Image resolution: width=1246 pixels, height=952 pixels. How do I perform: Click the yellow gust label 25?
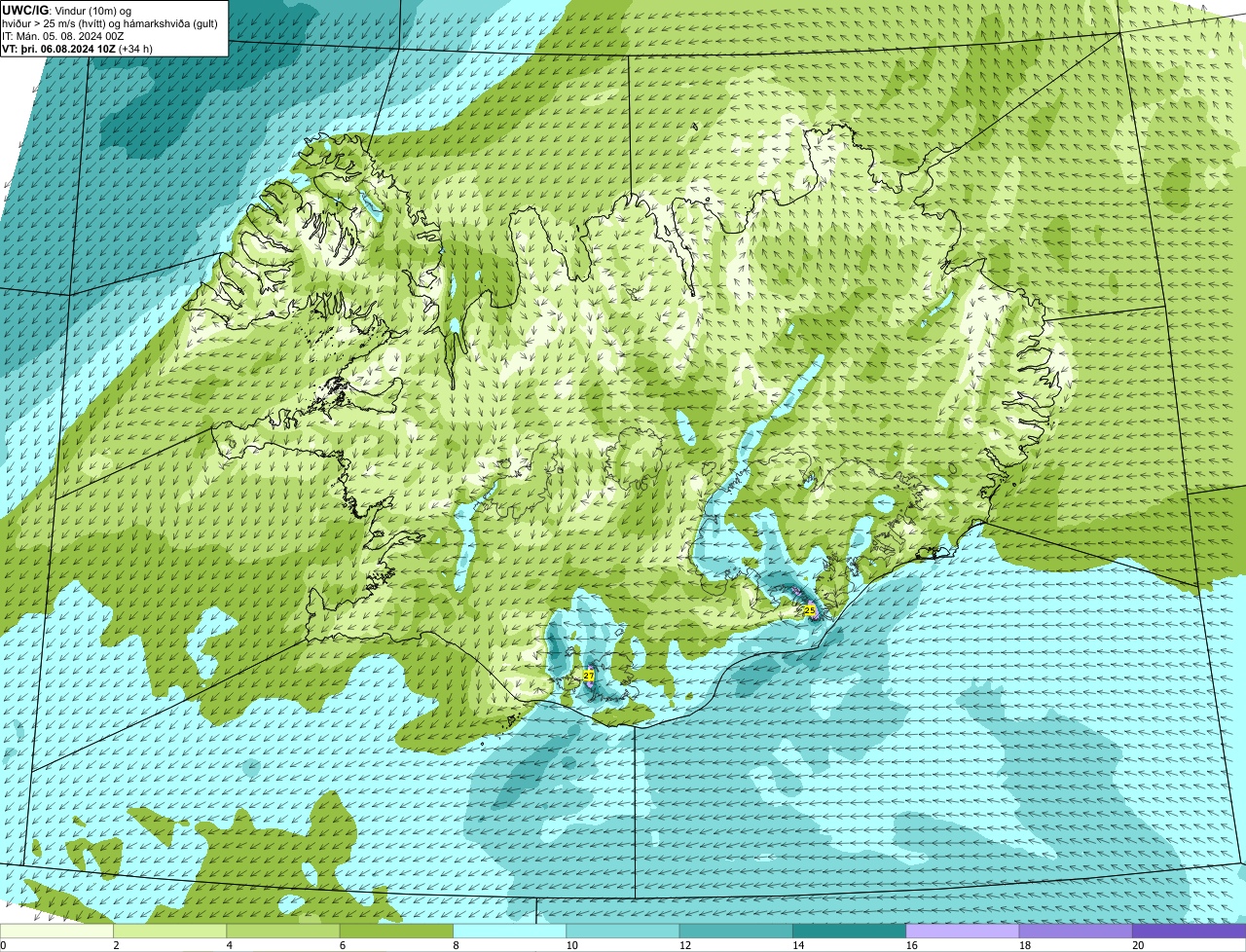pyautogui.click(x=810, y=610)
